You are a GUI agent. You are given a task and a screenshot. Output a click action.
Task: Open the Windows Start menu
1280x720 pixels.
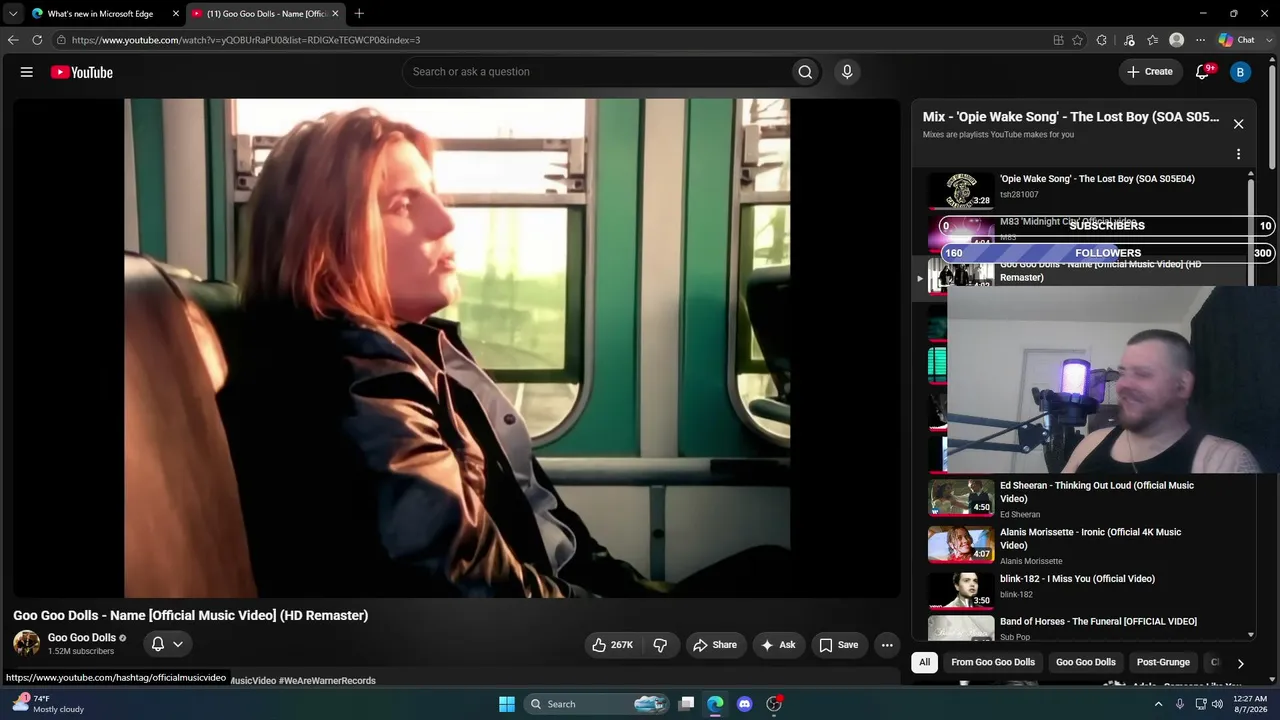click(x=507, y=704)
